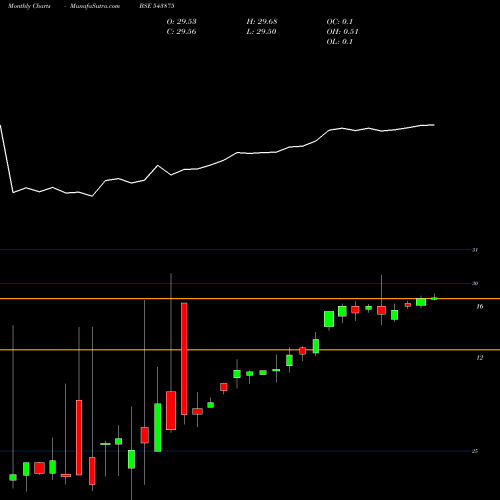Select the high value H: 29.68
500x500 pixels.
[x=262, y=22]
